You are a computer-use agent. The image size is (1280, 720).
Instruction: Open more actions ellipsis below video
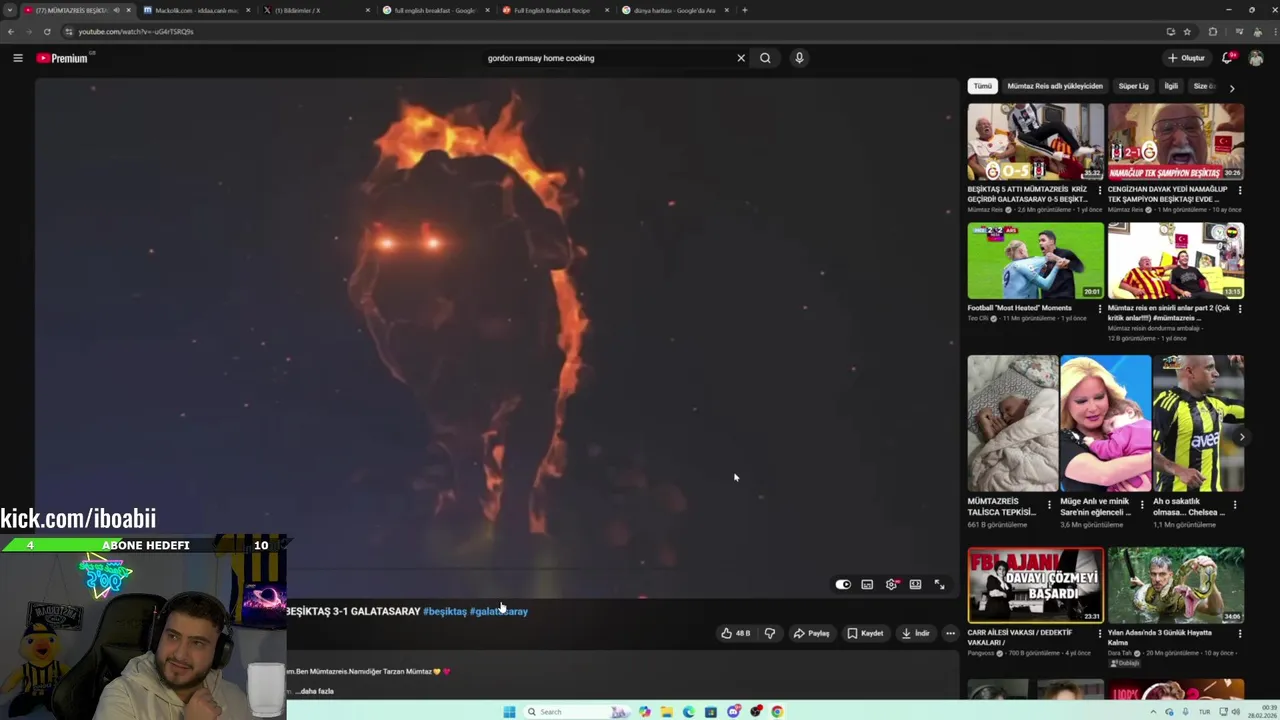[950, 633]
